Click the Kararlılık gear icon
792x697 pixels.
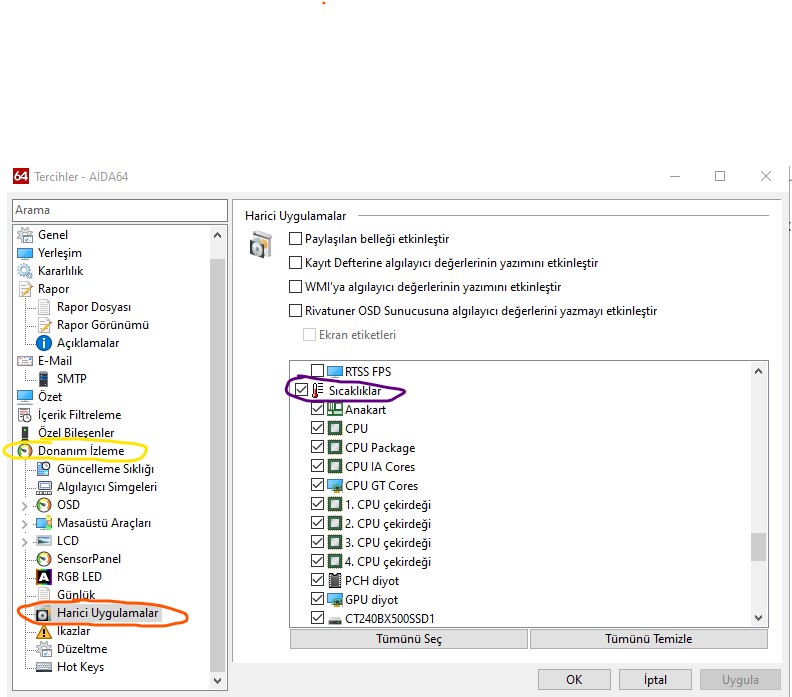tap(25, 271)
